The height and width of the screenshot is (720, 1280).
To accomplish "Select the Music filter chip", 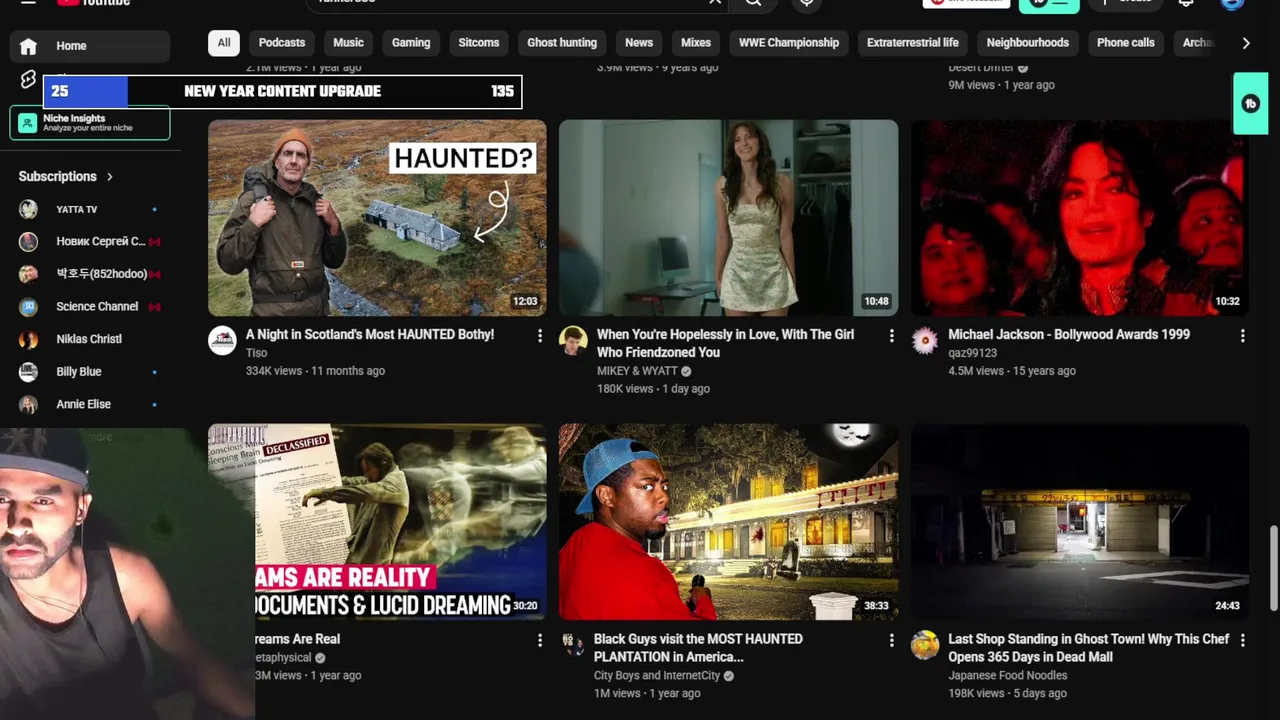I will pos(348,43).
